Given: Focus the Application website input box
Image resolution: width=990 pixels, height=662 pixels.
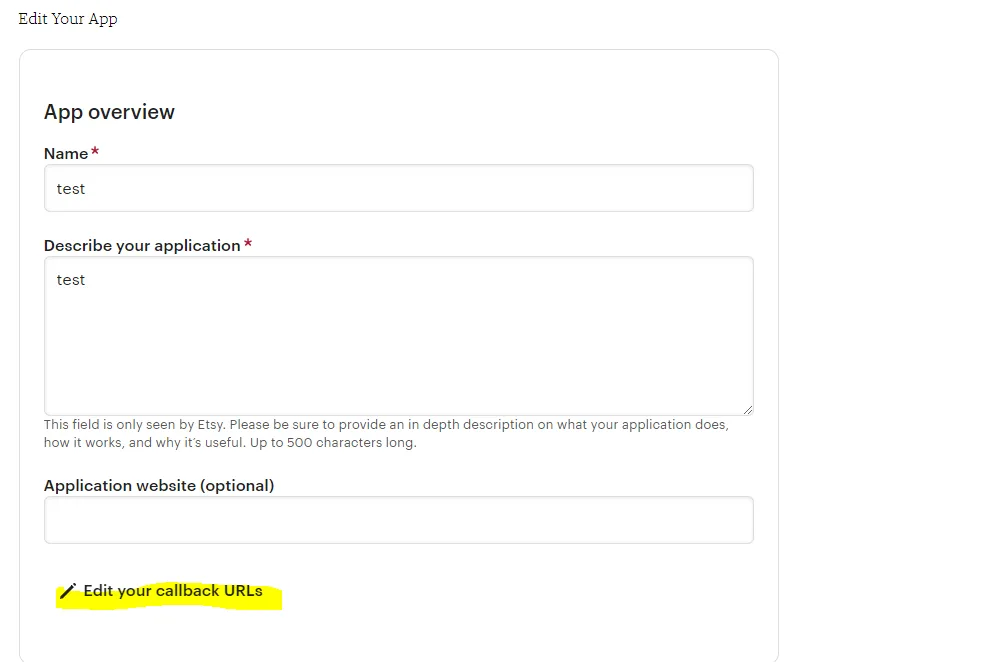Looking at the screenshot, I should pyautogui.click(x=398, y=520).
